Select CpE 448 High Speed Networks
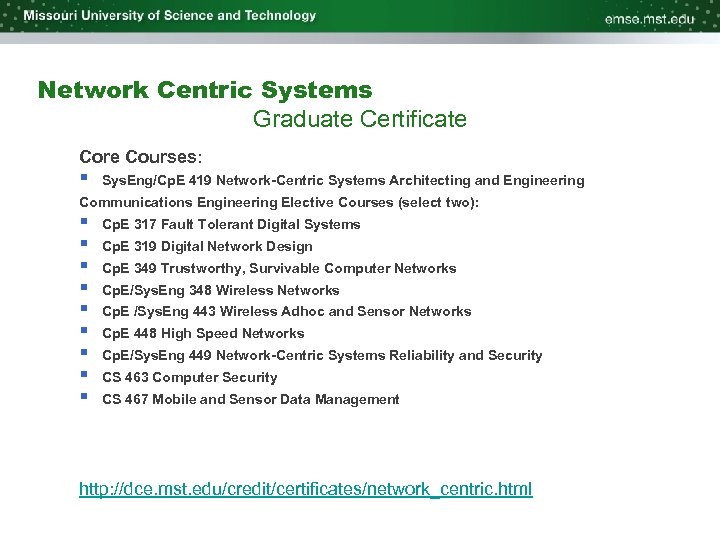 click(x=203, y=333)
